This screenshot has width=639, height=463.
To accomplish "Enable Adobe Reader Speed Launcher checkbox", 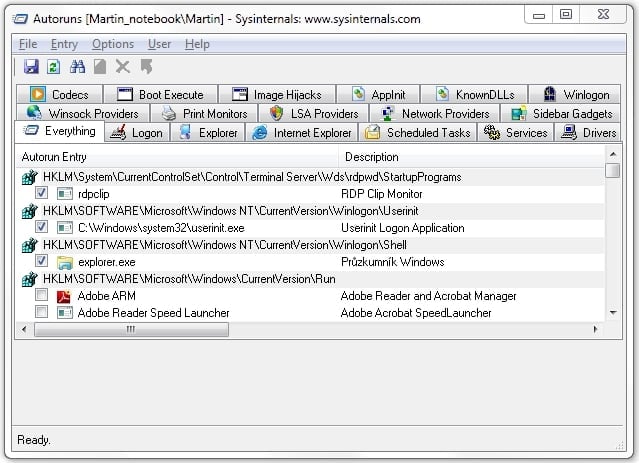I will coord(41,312).
